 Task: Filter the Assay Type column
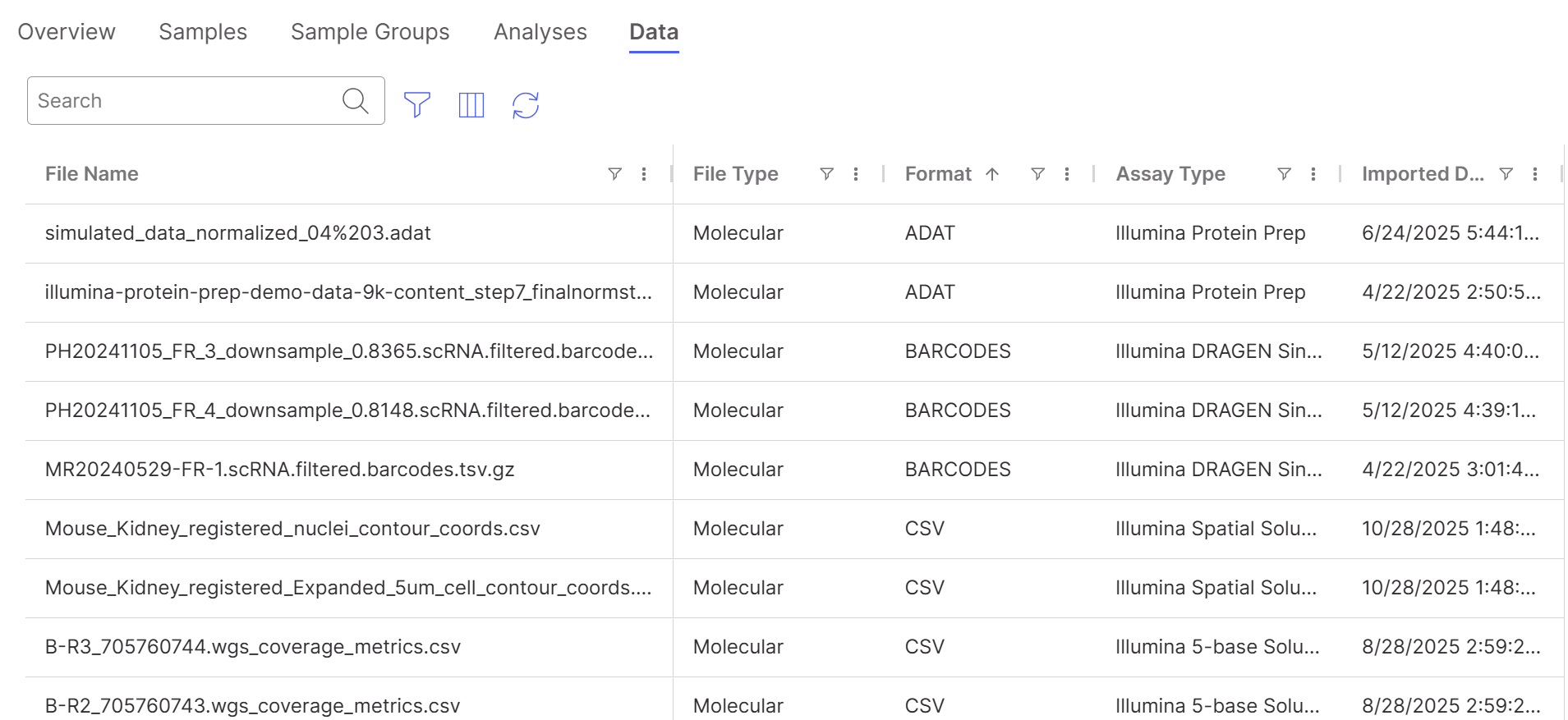point(1284,174)
